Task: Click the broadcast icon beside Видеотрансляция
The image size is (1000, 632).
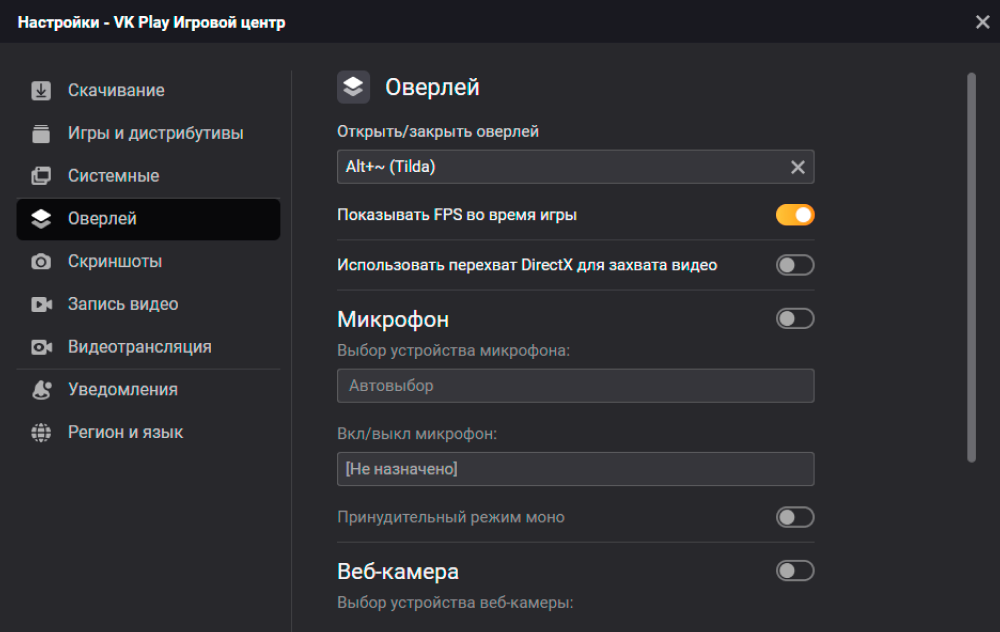Action: (41, 348)
